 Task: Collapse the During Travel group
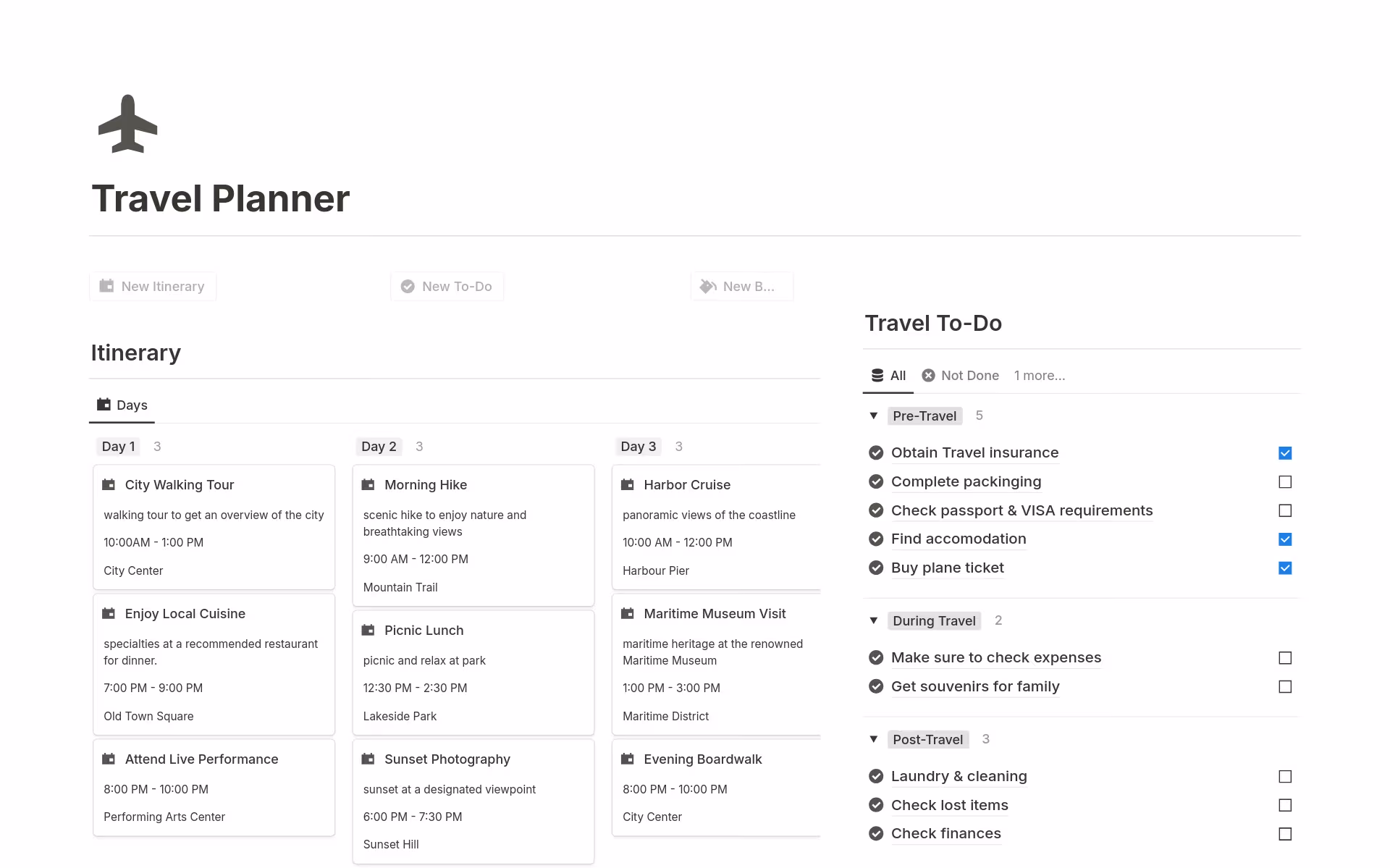[x=873, y=620]
